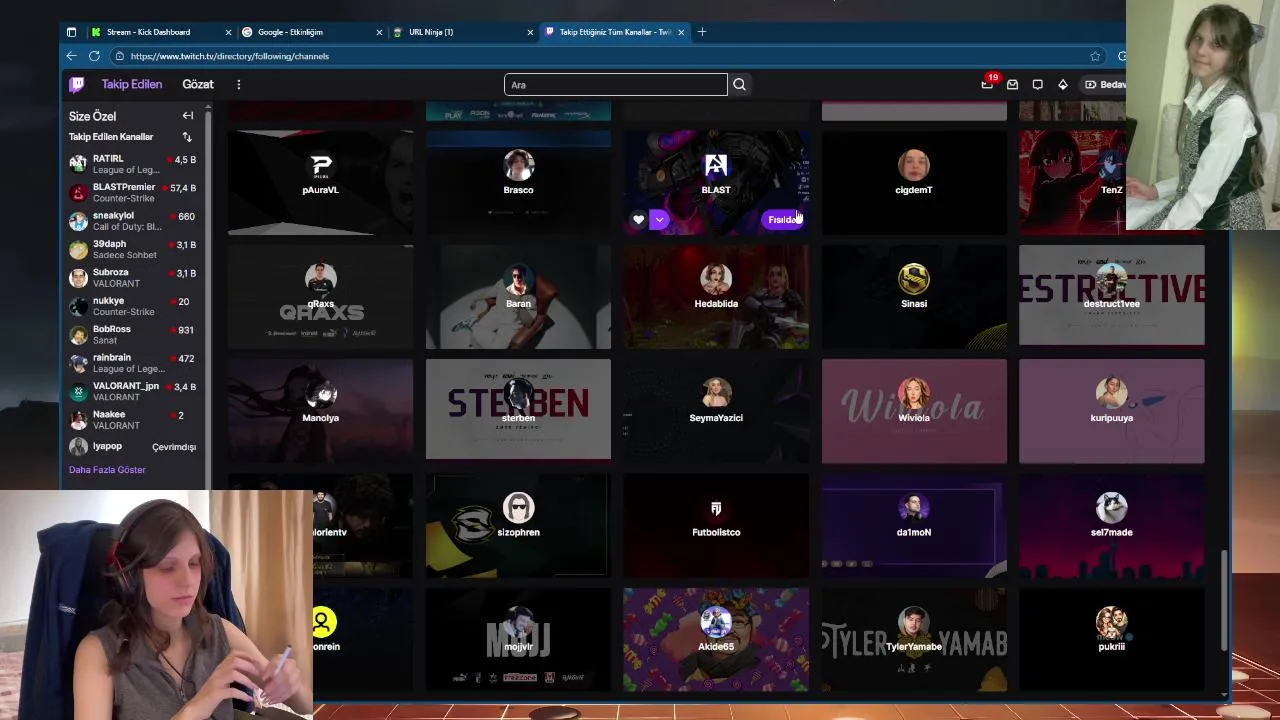Click Daha Fazla Göster link
The width and height of the screenshot is (1280, 720).
107,470
